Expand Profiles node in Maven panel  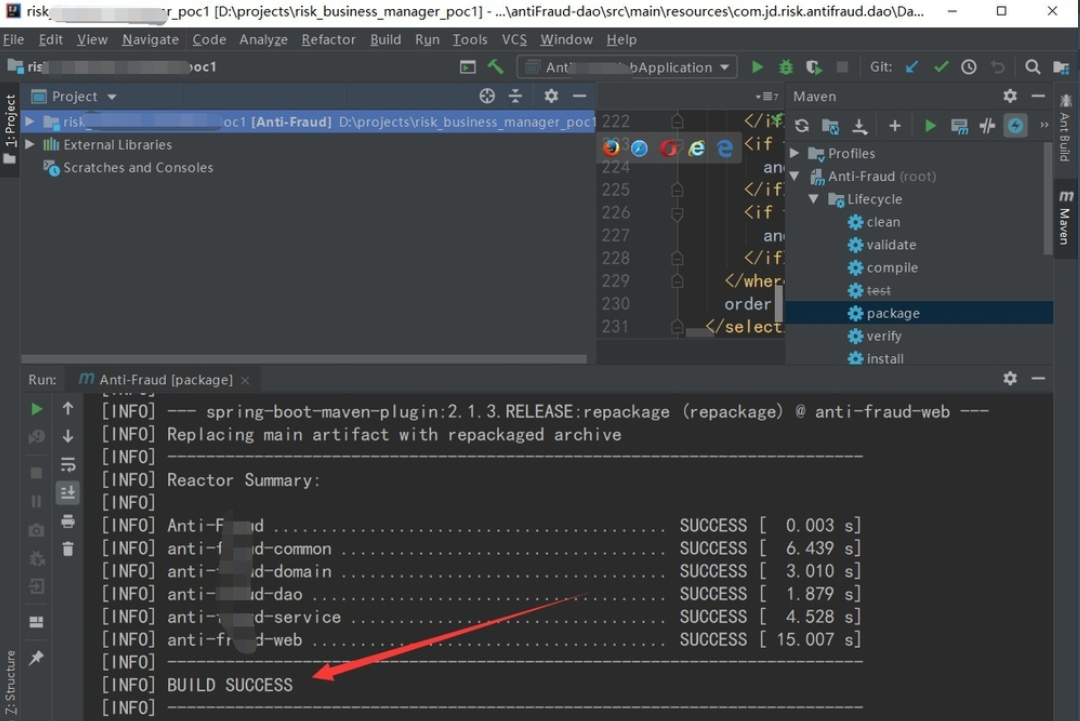[x=795, y=154]
